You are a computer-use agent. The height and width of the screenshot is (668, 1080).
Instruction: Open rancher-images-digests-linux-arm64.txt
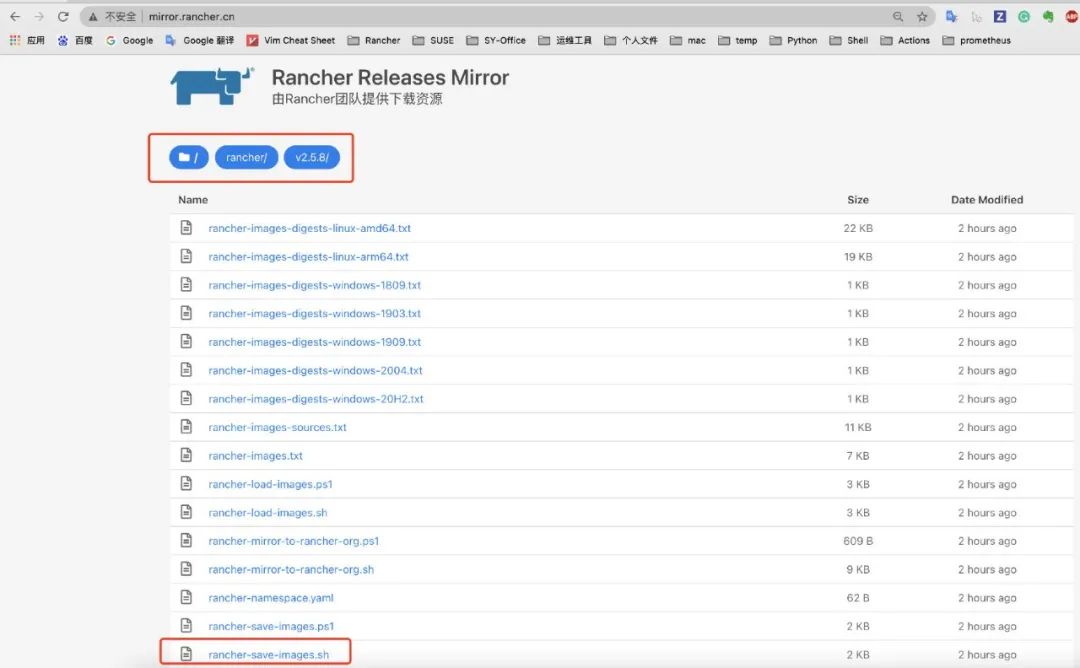click(x=308, y=257)
